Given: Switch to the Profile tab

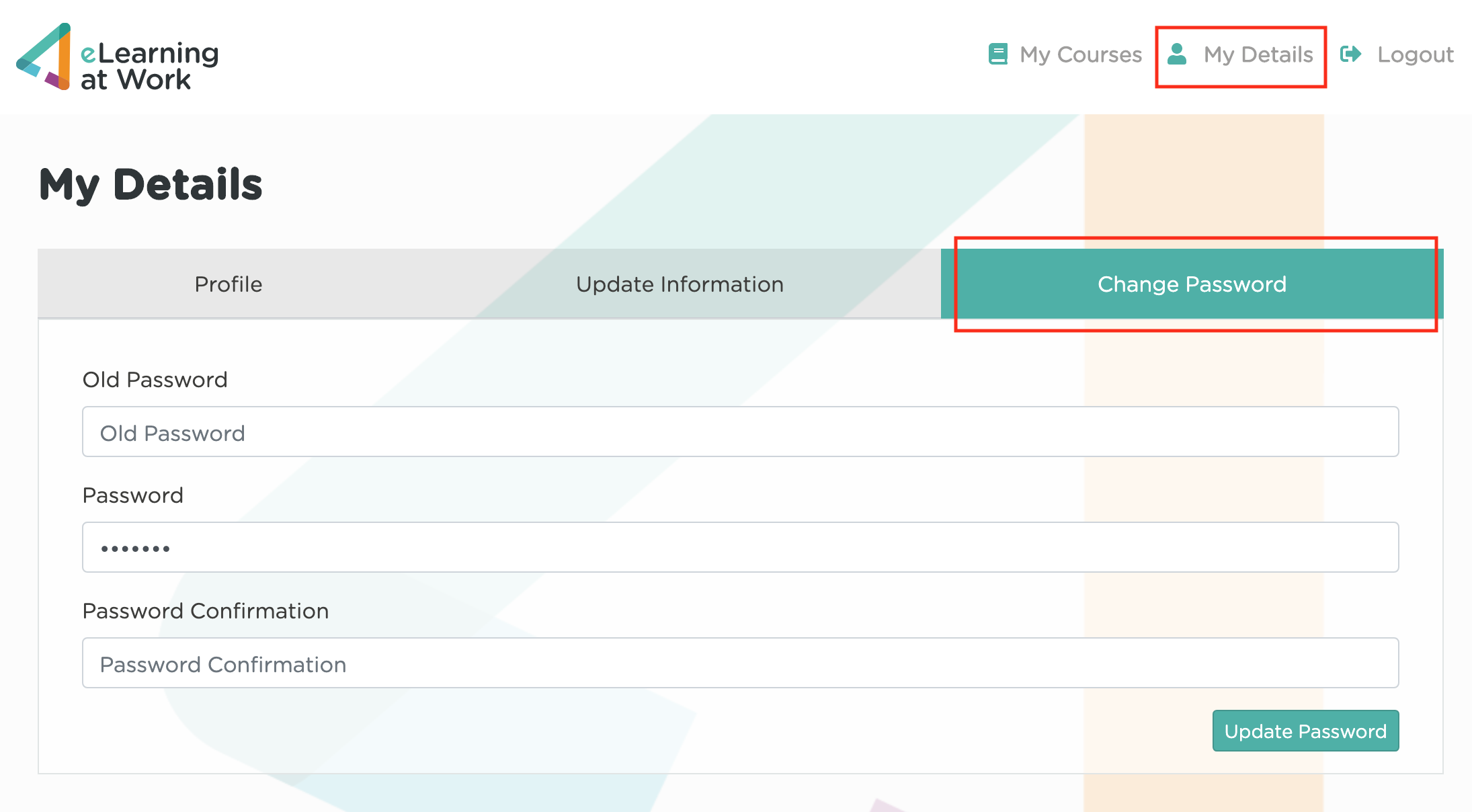Looking at the screenshot, I should pos(229,284).
